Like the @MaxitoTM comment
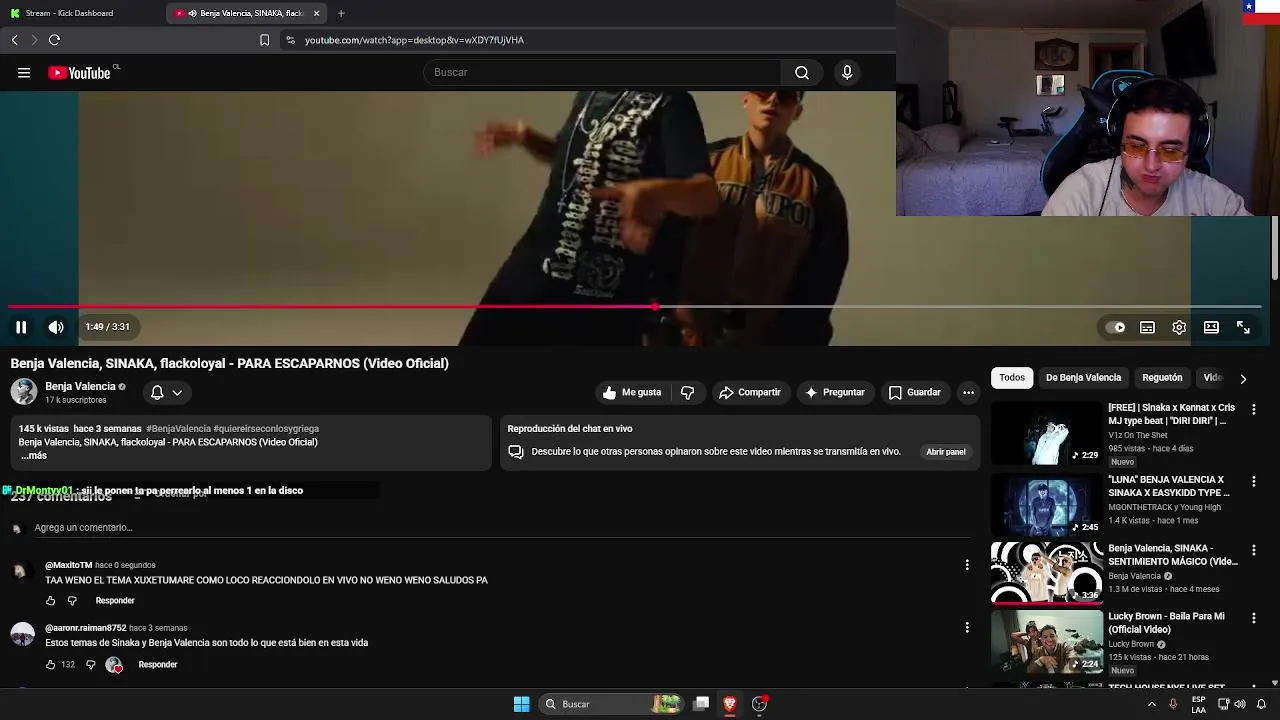The image size is (1280, 720). pos(50,601)
